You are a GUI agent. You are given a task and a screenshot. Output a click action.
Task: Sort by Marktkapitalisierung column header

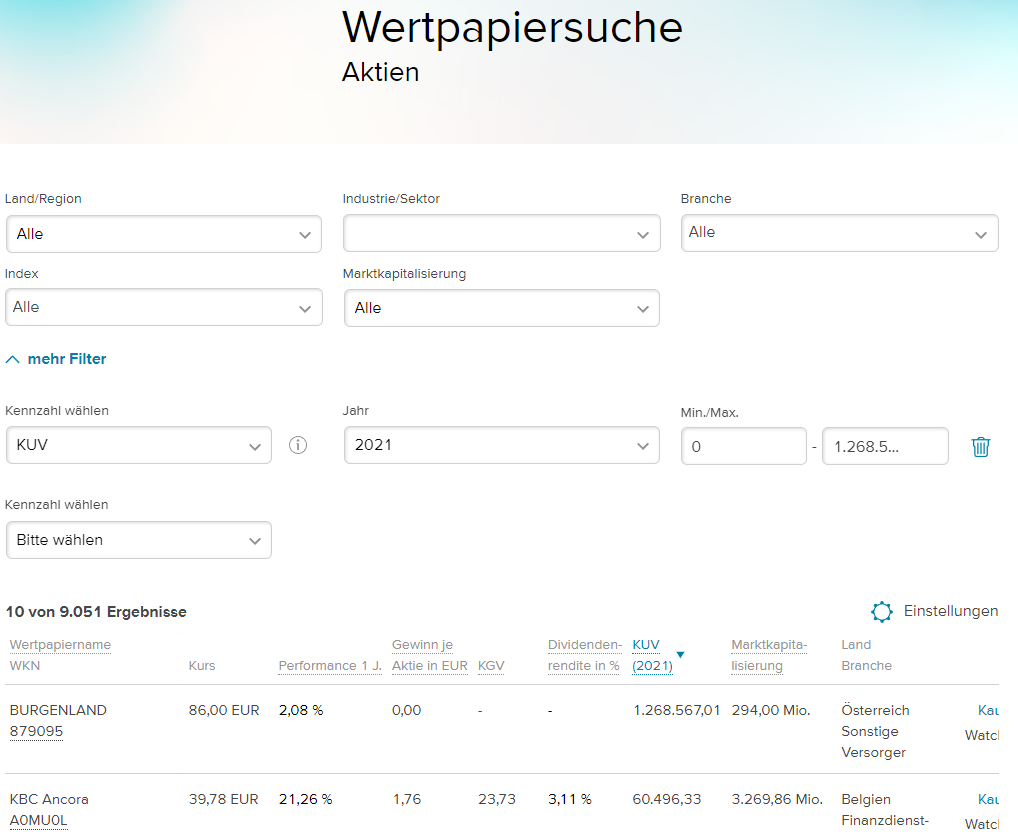pos(769,656)
